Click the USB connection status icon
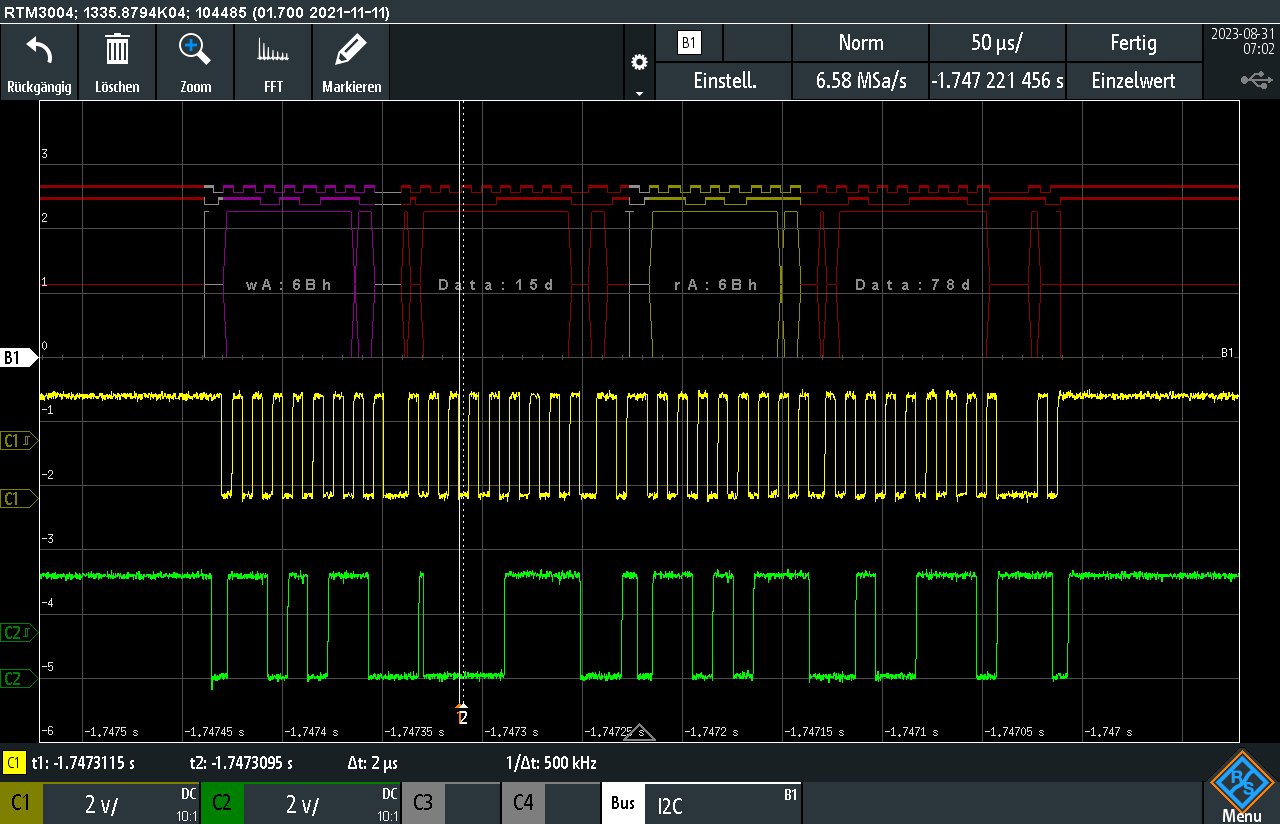 click(x=1256, y=79)
